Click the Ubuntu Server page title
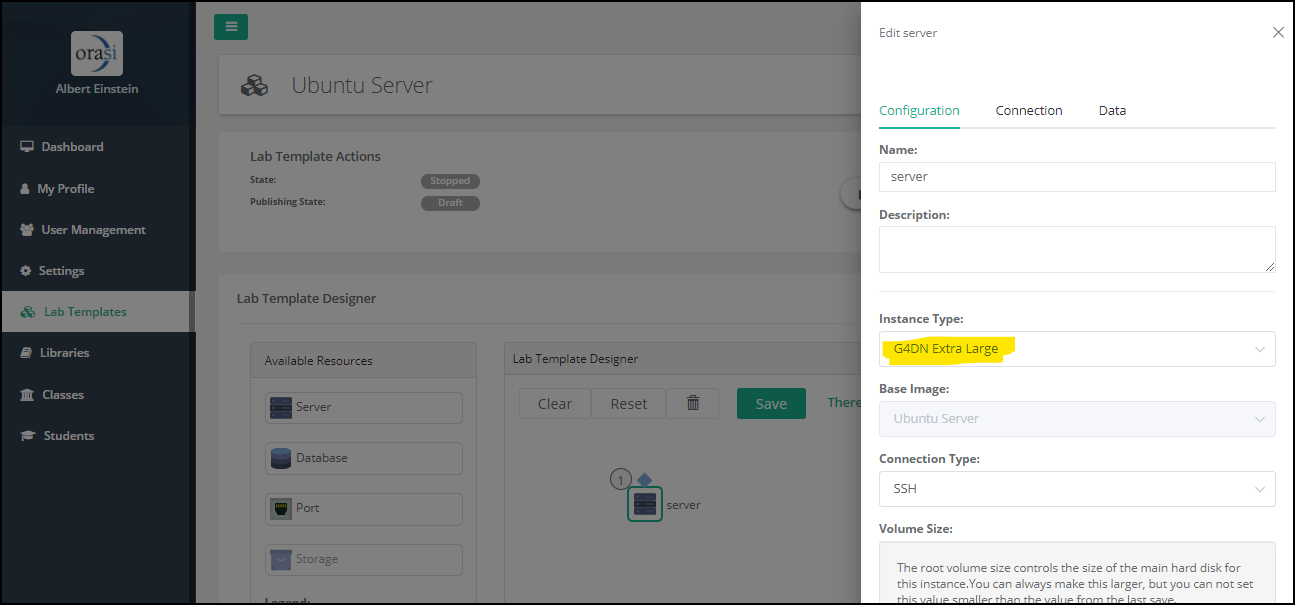 [x=362, y=86]
